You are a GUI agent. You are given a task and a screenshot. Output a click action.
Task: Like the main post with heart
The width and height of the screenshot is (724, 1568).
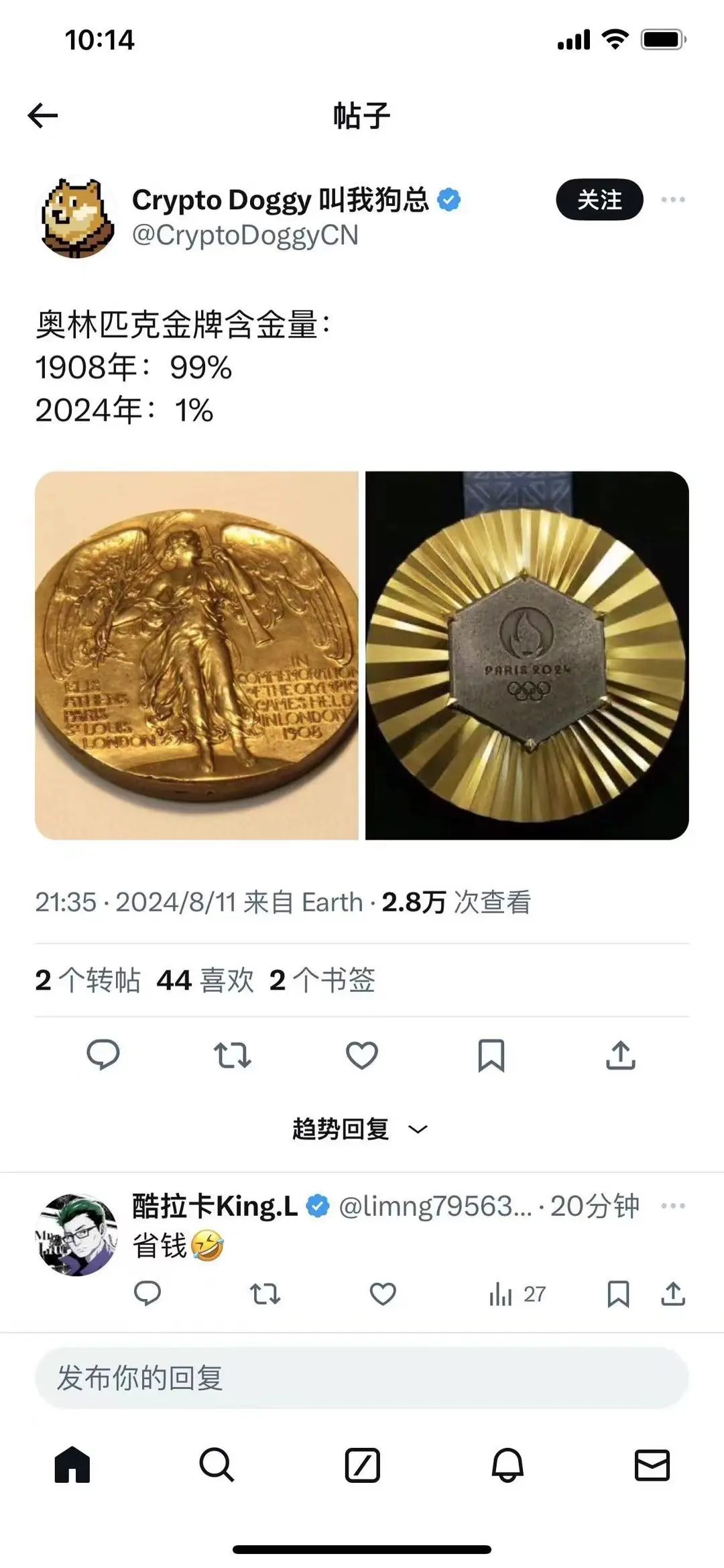point(362,1055)
